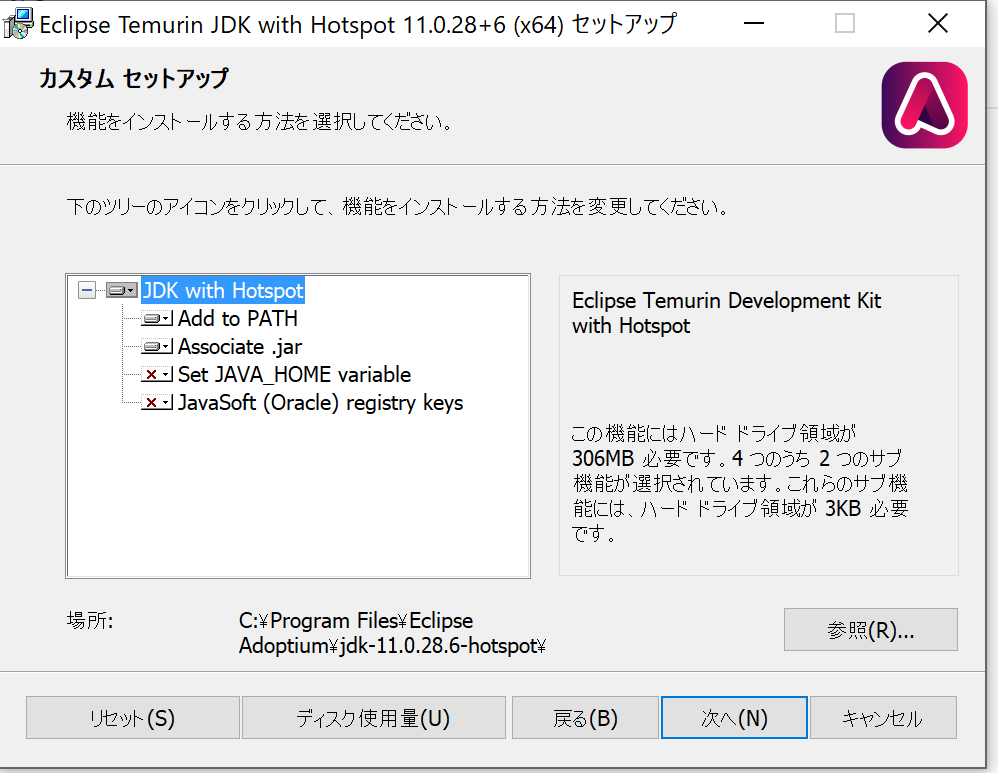The width and height of the screenshot is (998, 773).
Task: Minimize the setup window
Action: pos(754,24)
